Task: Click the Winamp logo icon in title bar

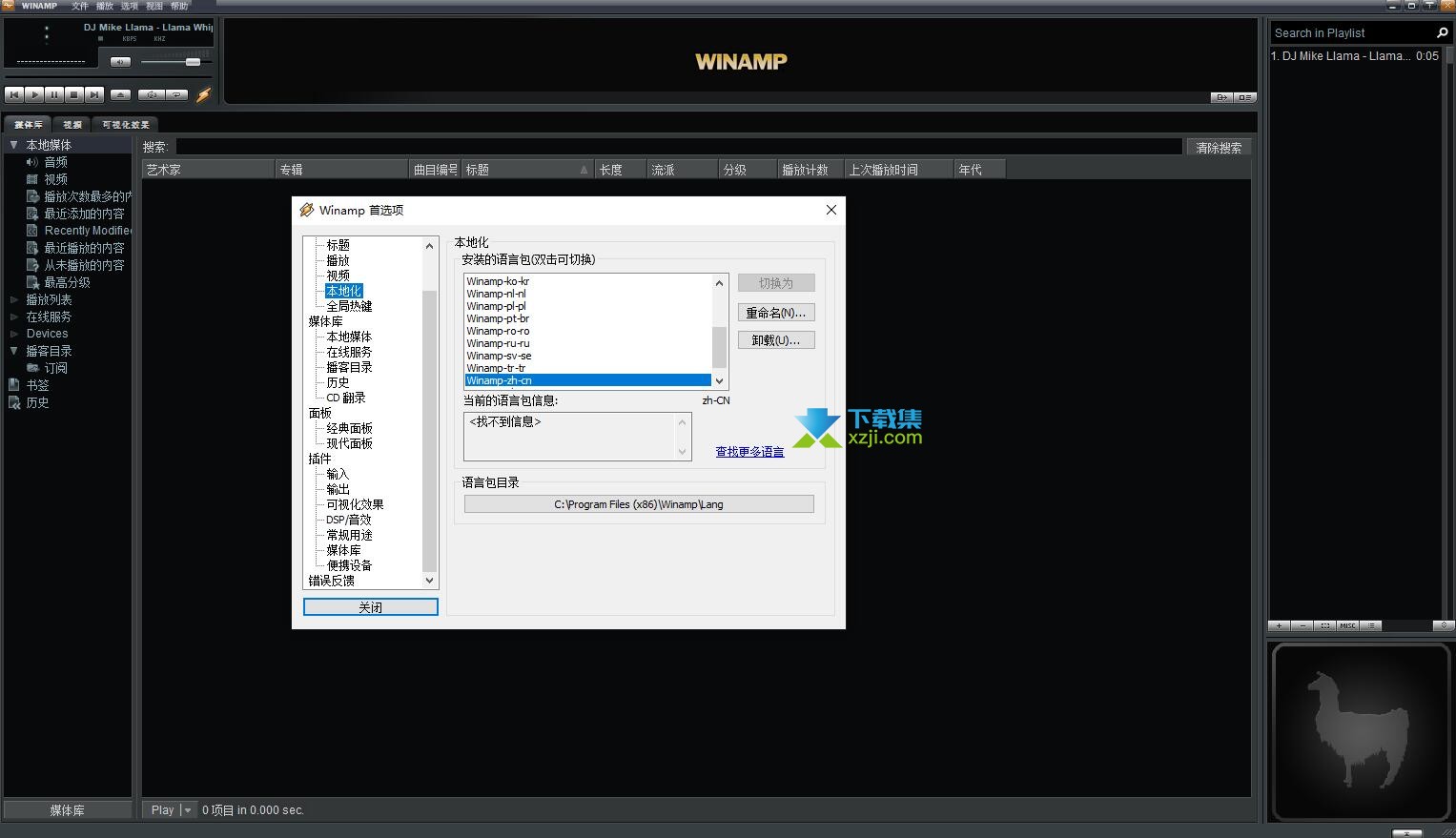Action: 8,6
